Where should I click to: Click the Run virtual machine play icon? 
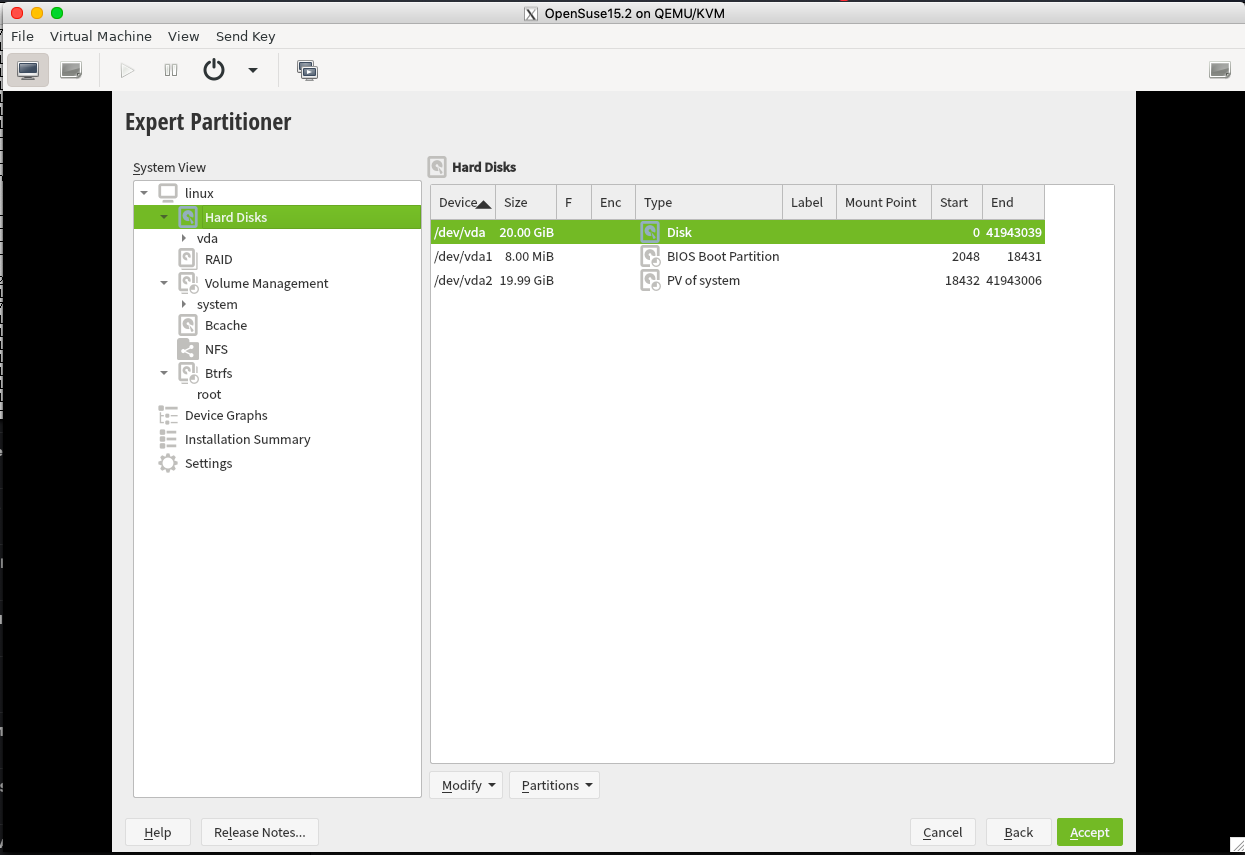(127, 70)
